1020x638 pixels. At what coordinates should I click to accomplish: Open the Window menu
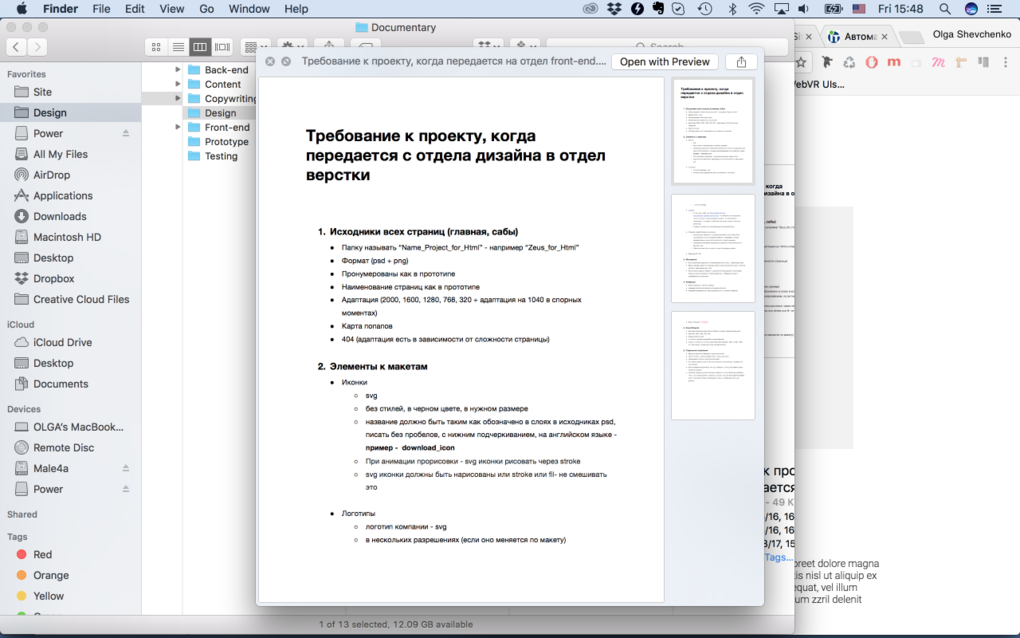pos(249,9)
